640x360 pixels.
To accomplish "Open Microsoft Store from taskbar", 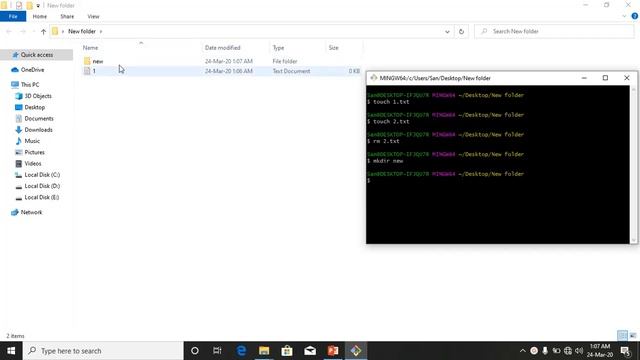I will pyautogui.click(x=287, y=351).
